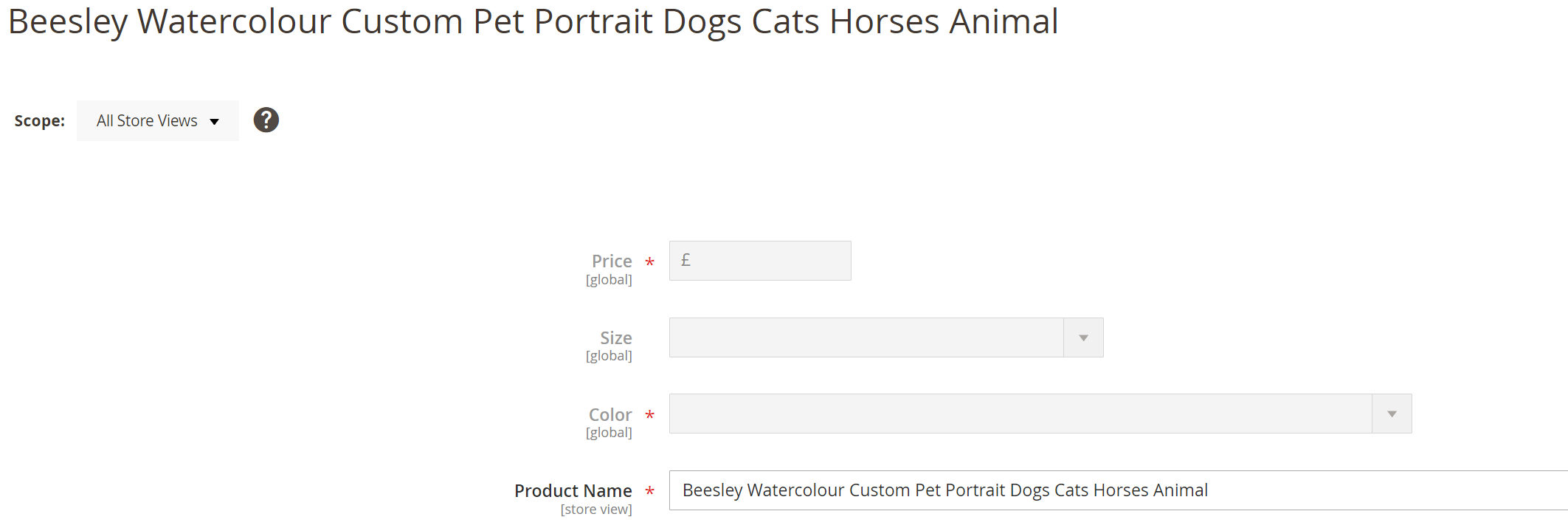Click the help question mark icon
The height and width of the screenshot is (528, 1568).
266,120
